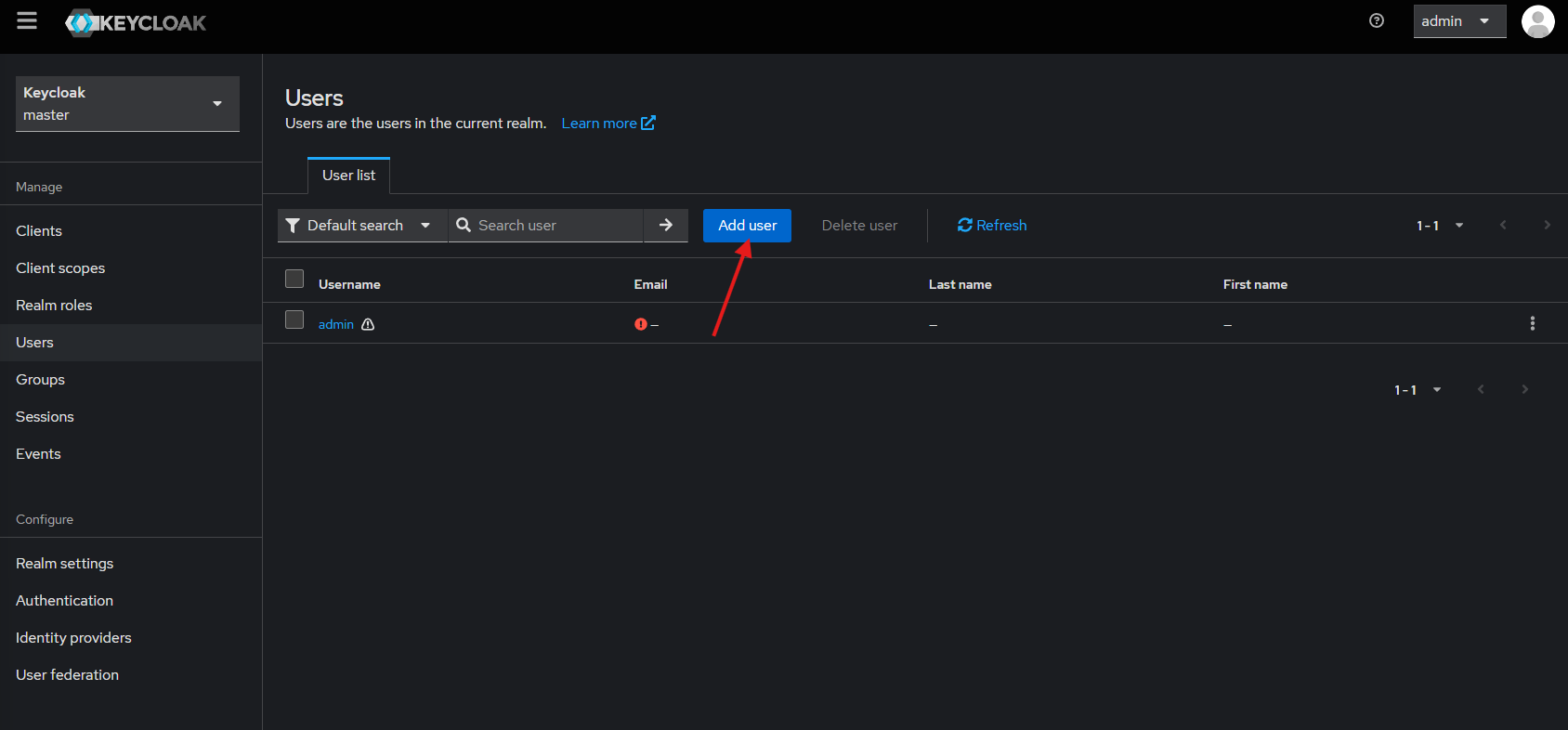Open User federation
This screenshot has height=730, width=1568.
131,674
